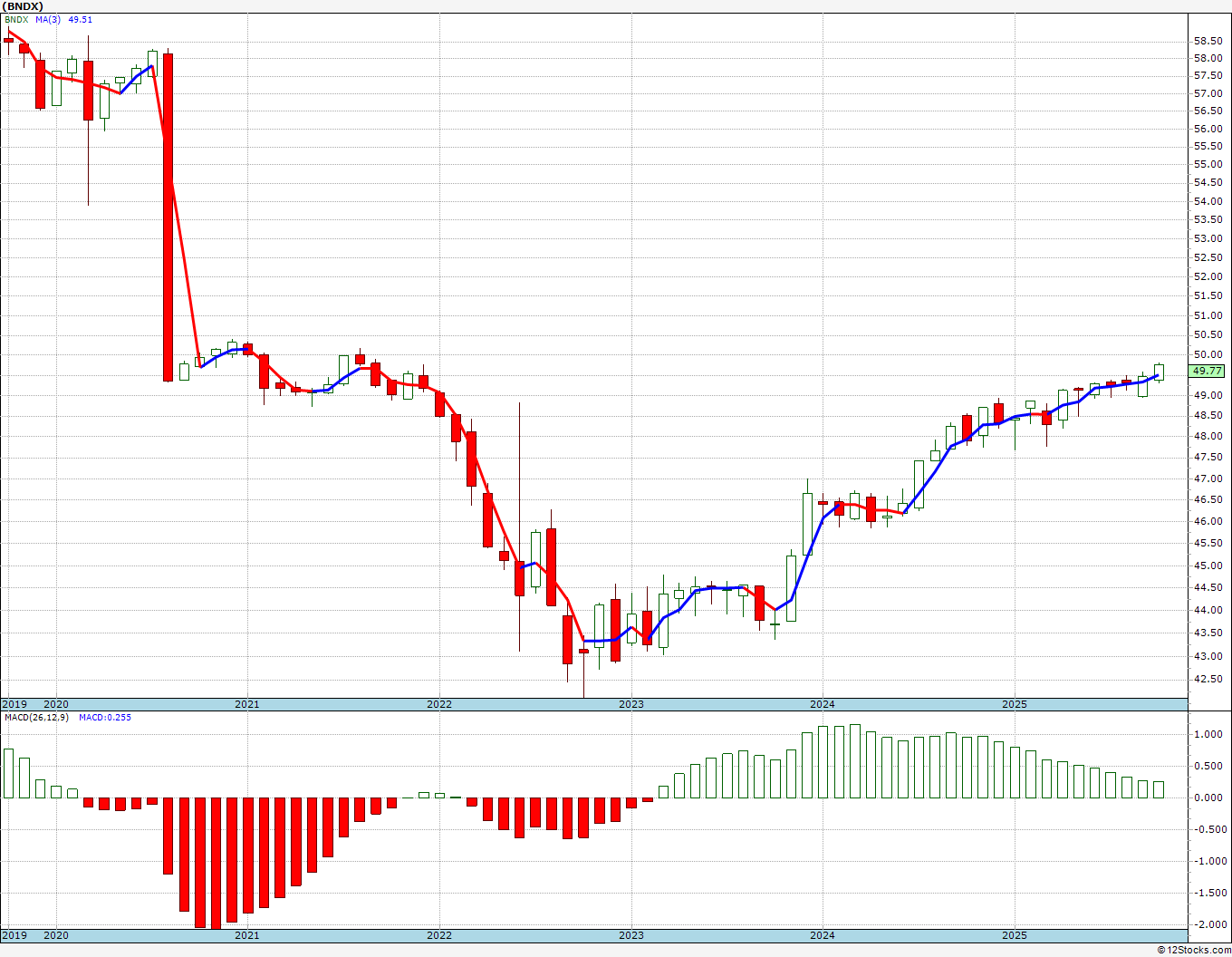The image size is (1232, 957).
Task: Click the 55.50 price axis label
Action: [1208, 146]
